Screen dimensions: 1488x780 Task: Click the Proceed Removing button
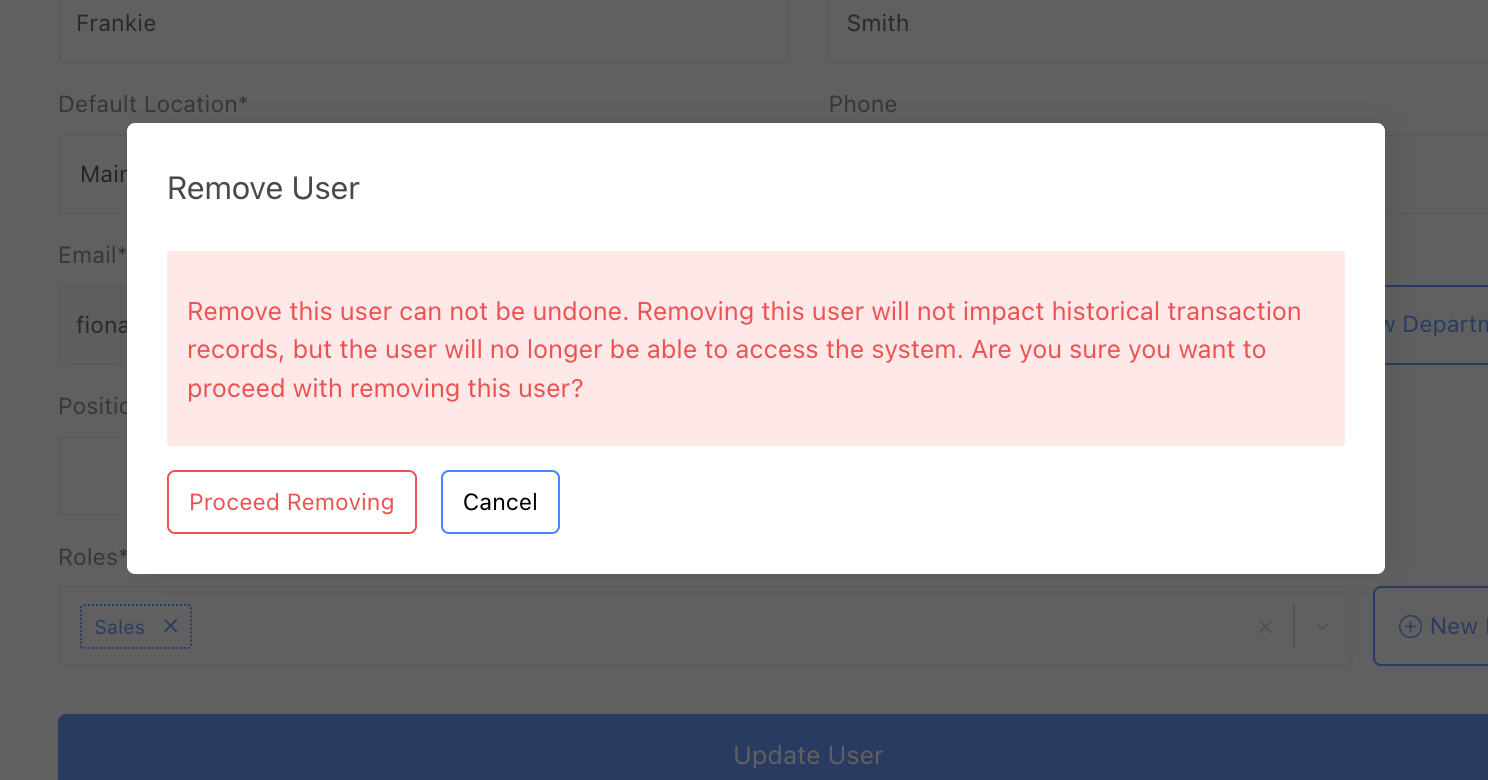[x=291, y=502]
